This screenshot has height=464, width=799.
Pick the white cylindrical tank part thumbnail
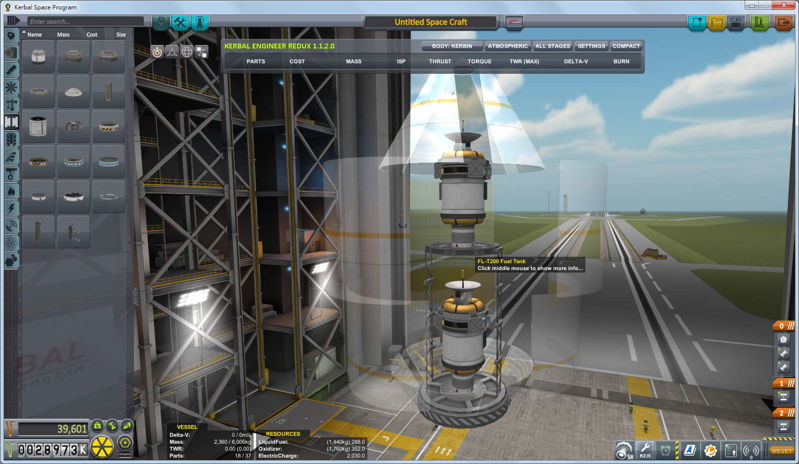point(38,126)
